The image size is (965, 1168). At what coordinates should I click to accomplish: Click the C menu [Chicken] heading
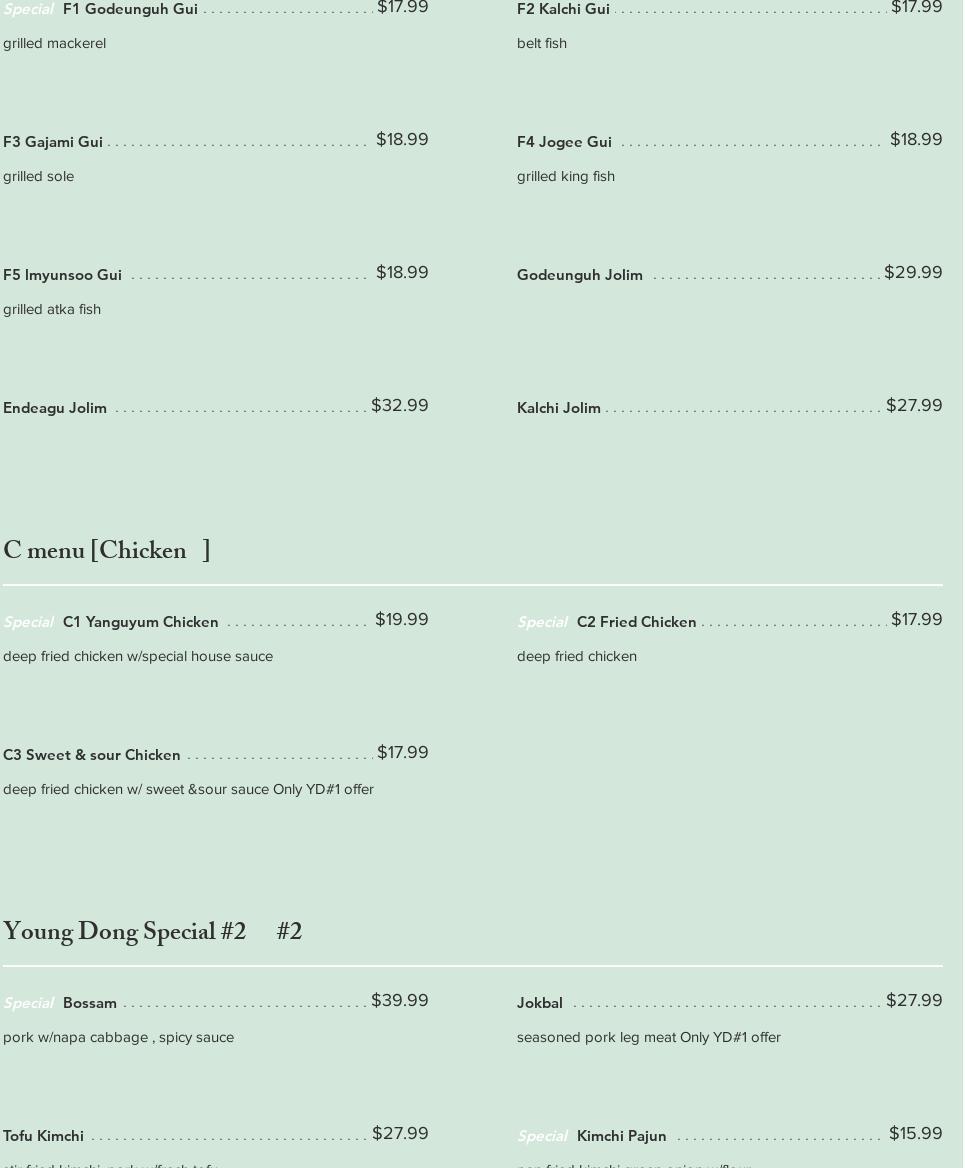point(107,551)
